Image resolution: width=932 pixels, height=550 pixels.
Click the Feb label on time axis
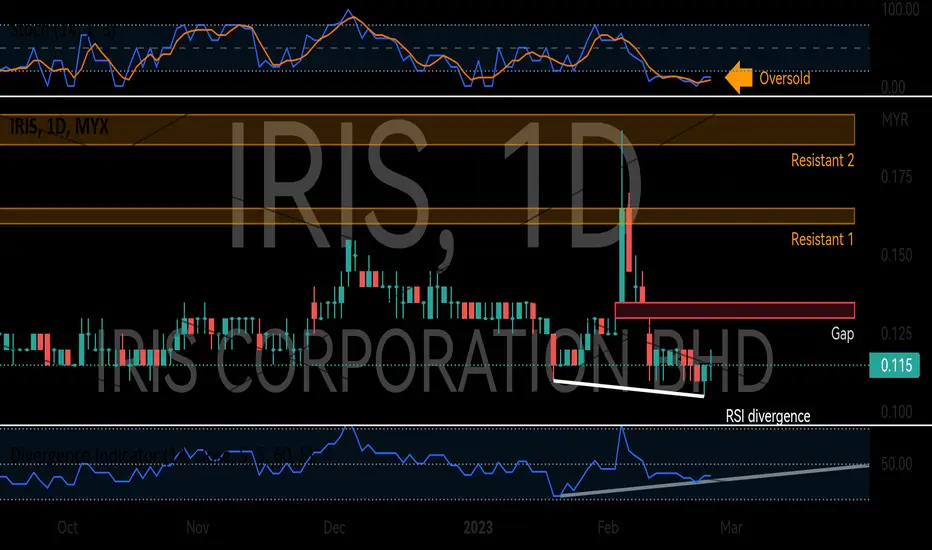coord(608,527)
